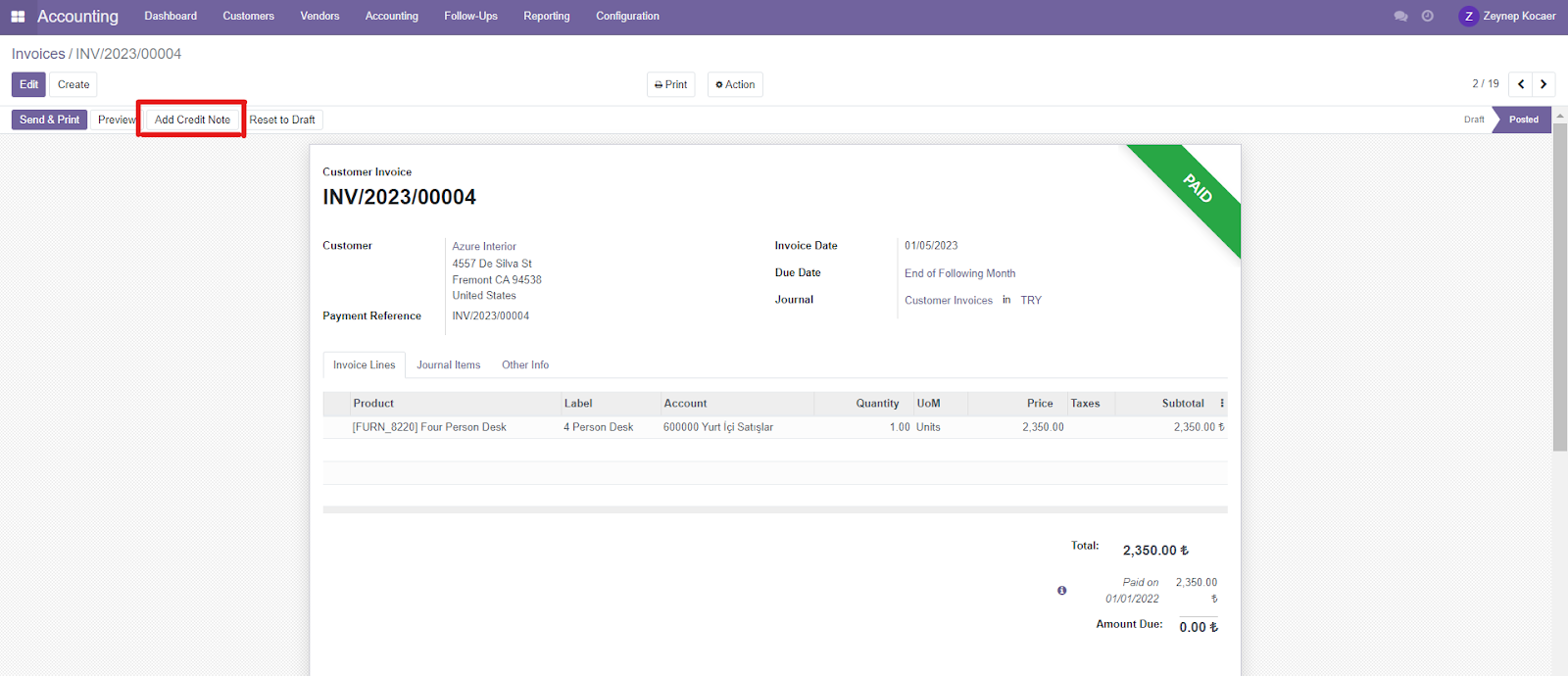The image size is (1568, 676).
Task: Open the conversations chat icon
Action: 1400,17
